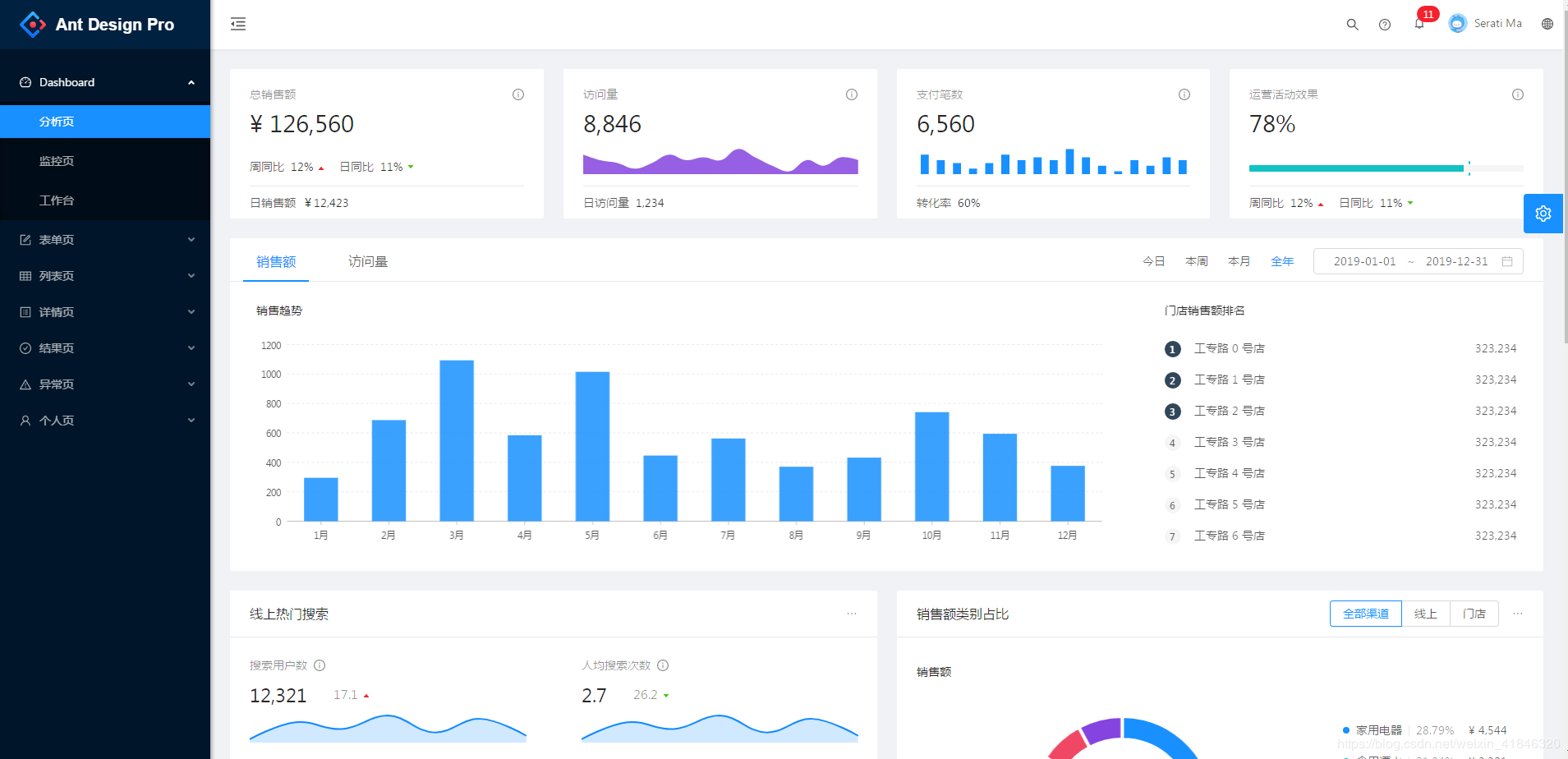Open the 监控页 menu item
The height and width of the screenshot is (759, 1568).
(105, 161)
